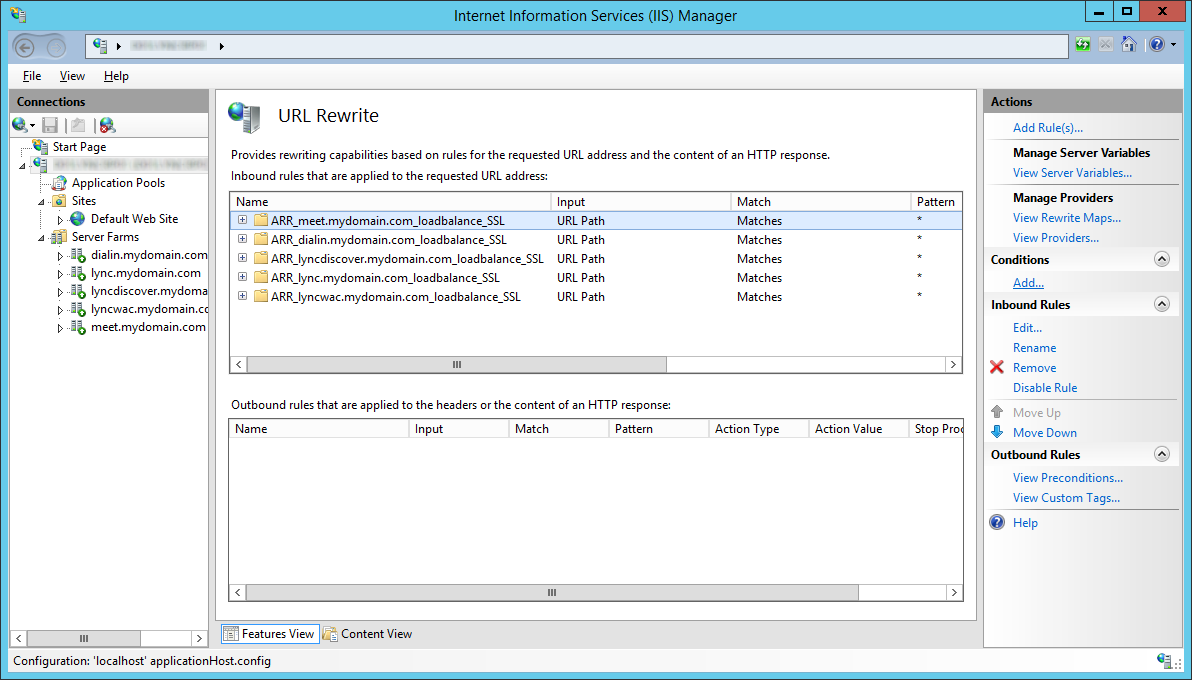Click the Forward navigation arrow button
Image resolution: width=1192 pixels, height=680 pixels.
point(55,47)
